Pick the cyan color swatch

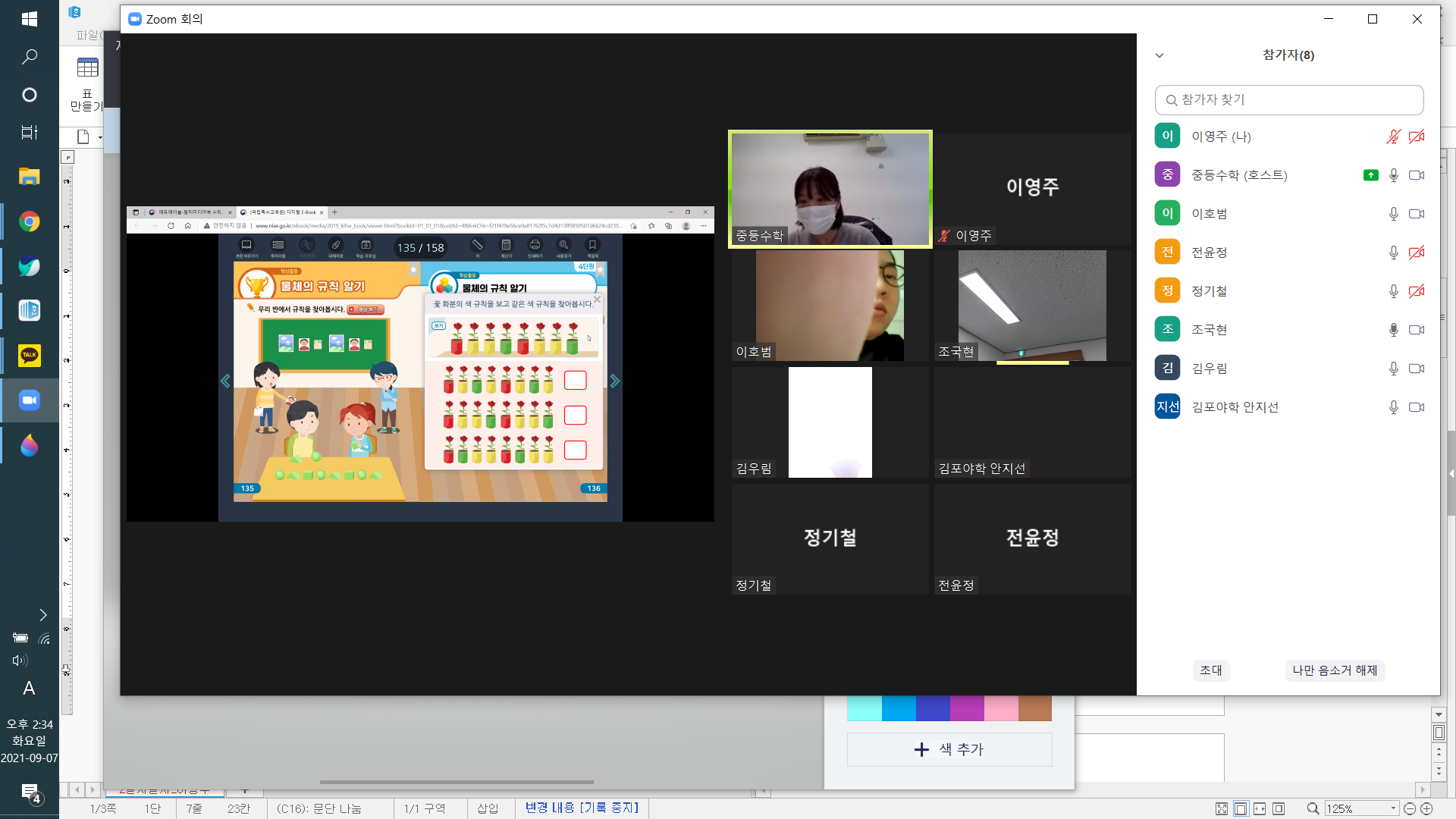pyautogui.click(x=864, y=708)
